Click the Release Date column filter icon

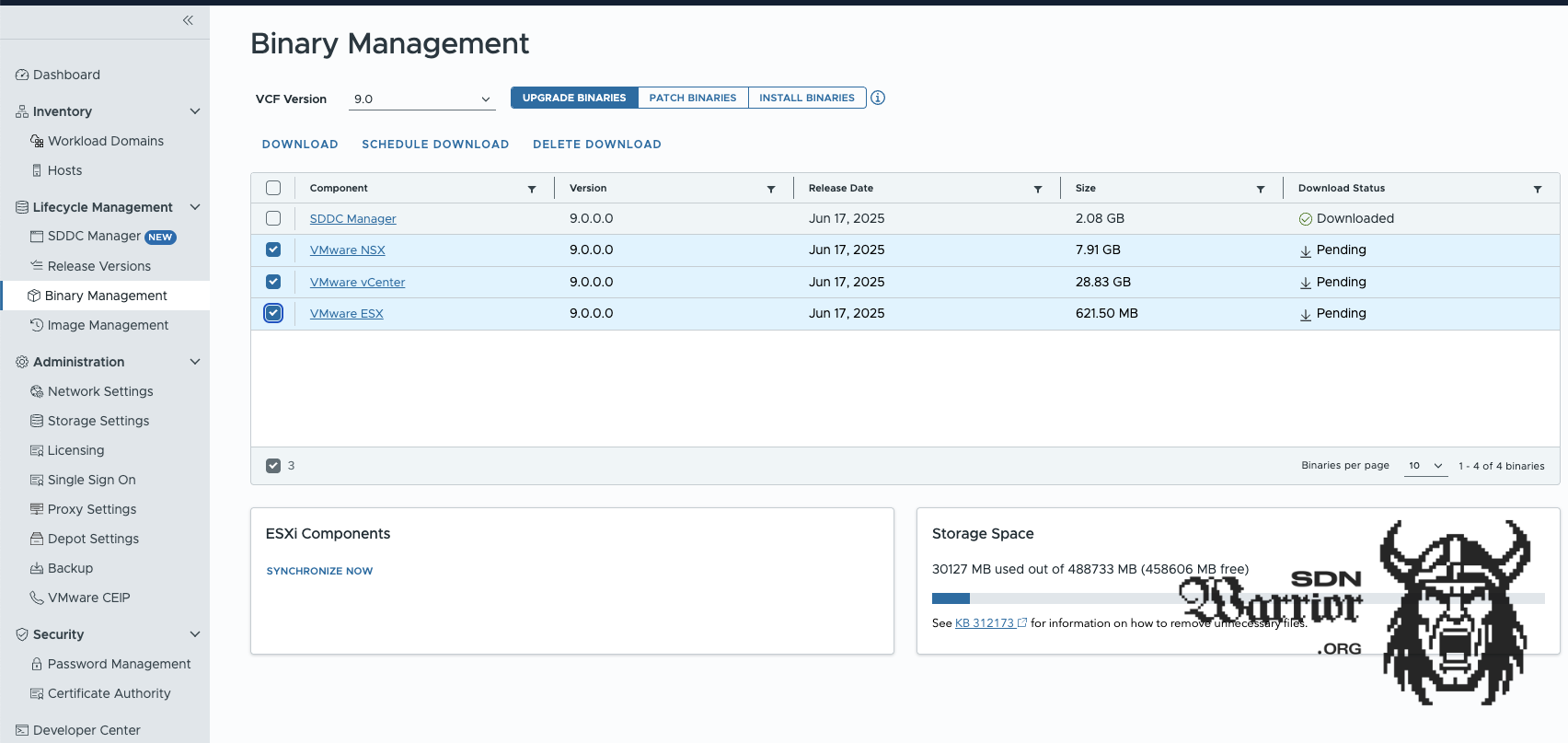1038,189
